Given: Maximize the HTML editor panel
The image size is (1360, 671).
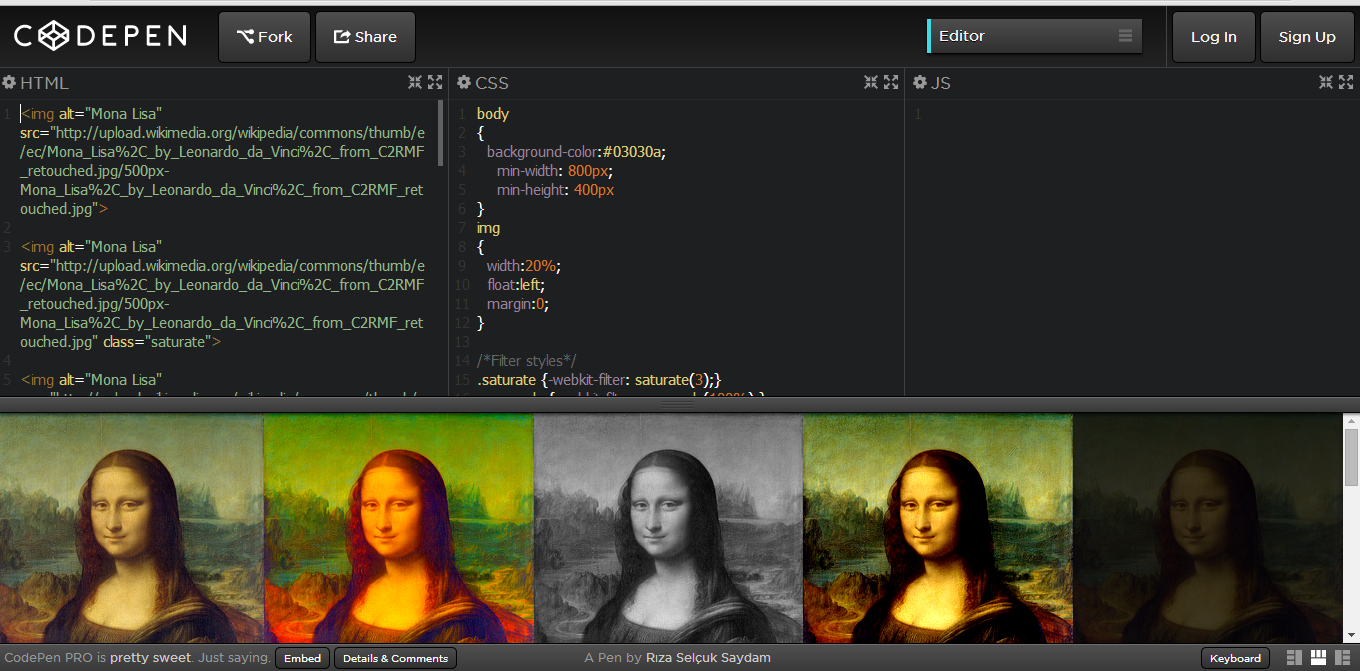Looking at the screenshot, I should (435, 82).
